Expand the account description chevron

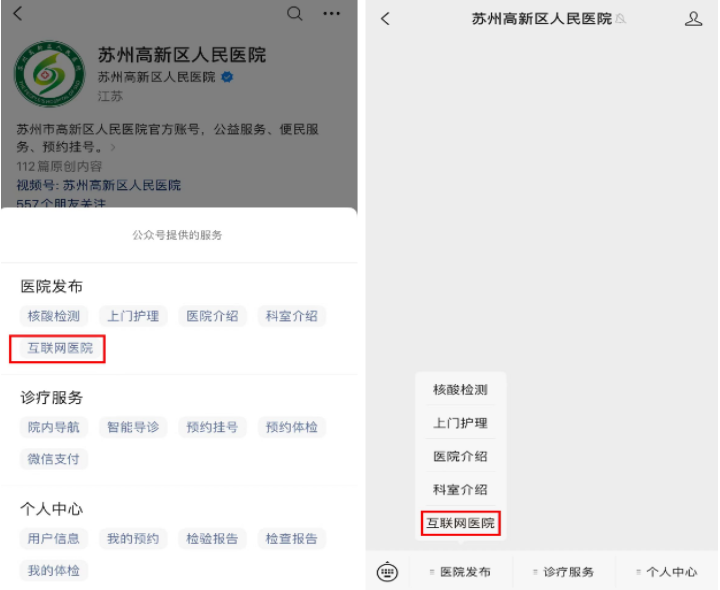coord(113,147)
